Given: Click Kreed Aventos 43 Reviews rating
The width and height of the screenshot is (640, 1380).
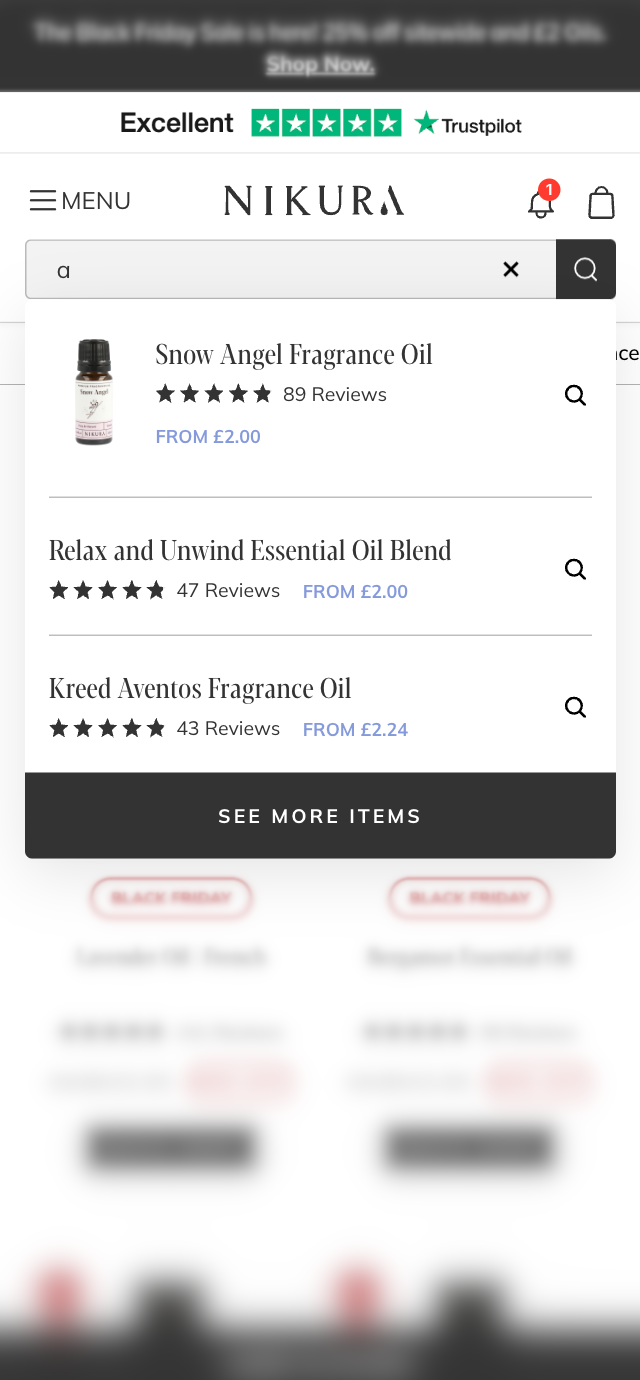Looking at the screenshot, I should (164, 729).
